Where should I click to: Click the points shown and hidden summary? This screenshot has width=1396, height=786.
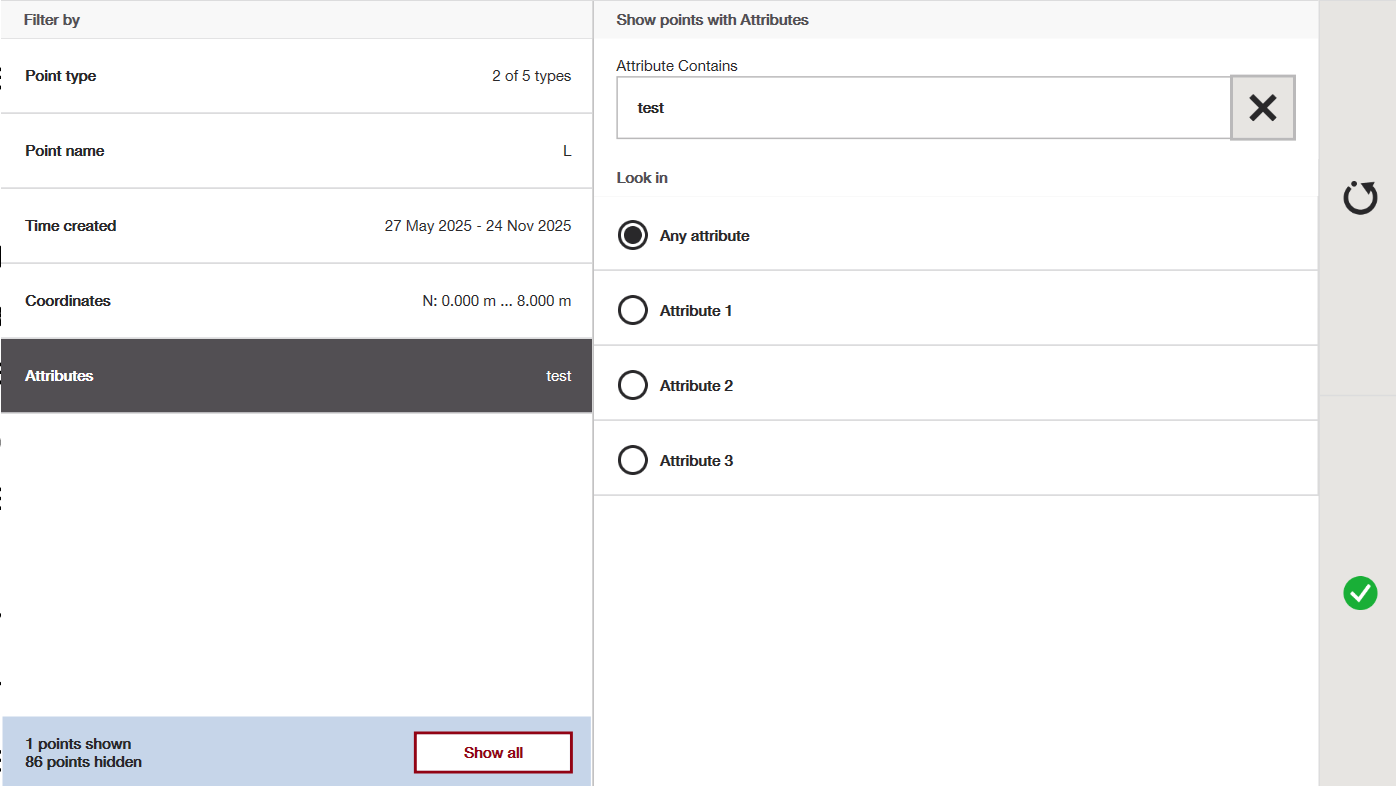point(83,753)
